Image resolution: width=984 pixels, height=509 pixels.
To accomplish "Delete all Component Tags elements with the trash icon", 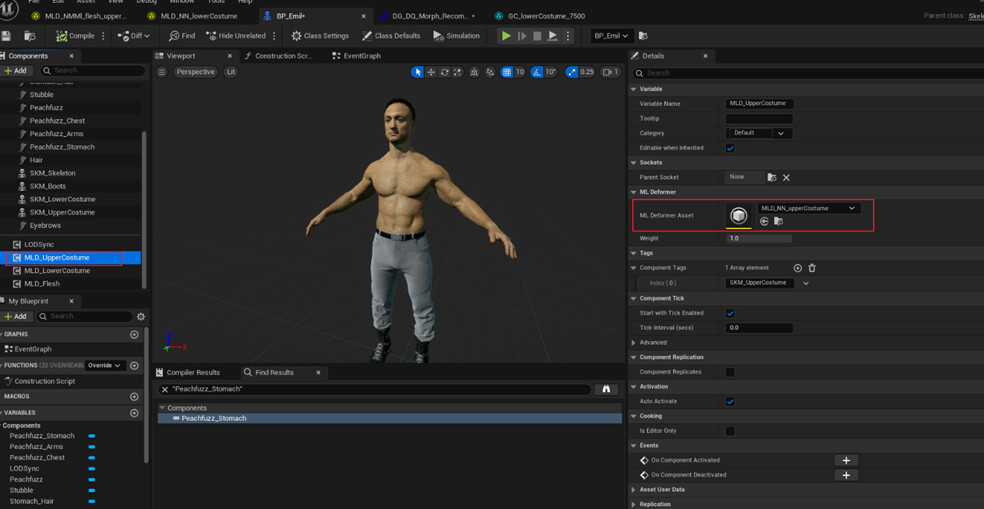I will click(x=811, y=268).
